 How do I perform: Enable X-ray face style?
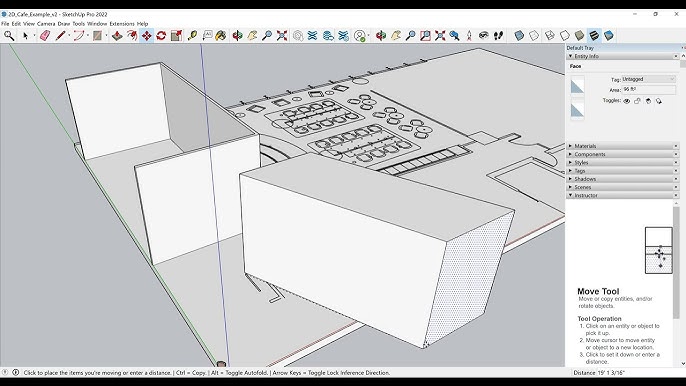point(519,35)
